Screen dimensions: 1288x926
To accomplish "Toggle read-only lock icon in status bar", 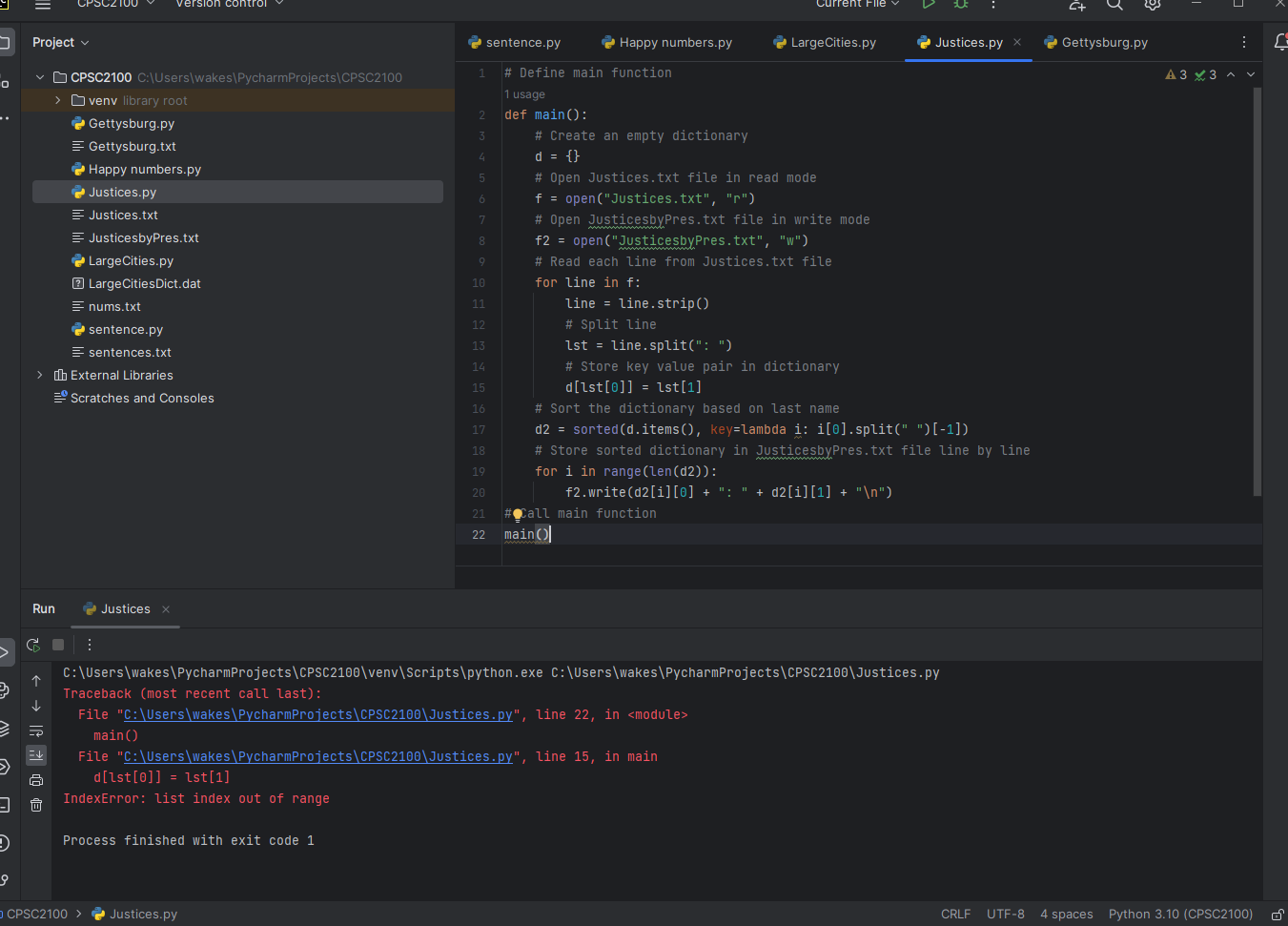I will click(1278, 914).
